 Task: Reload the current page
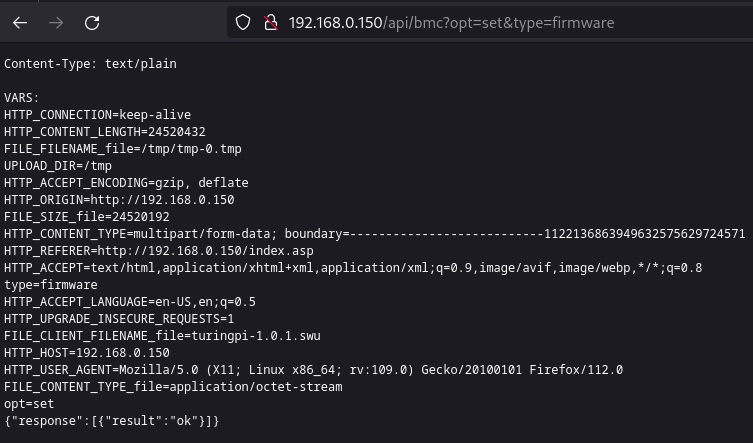coord(92,22)
